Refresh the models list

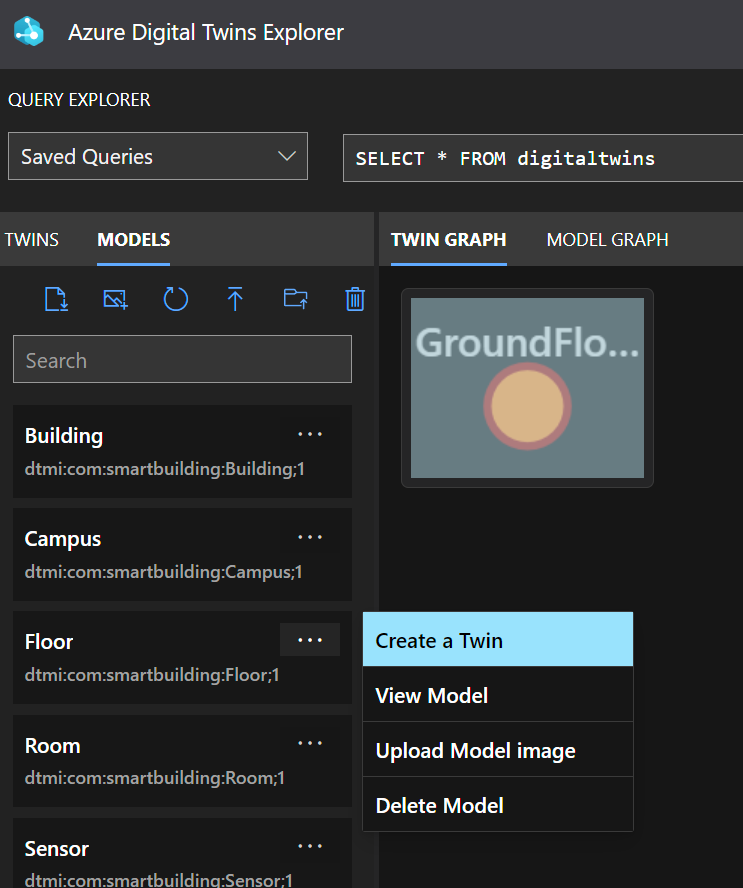pos(176,299)
